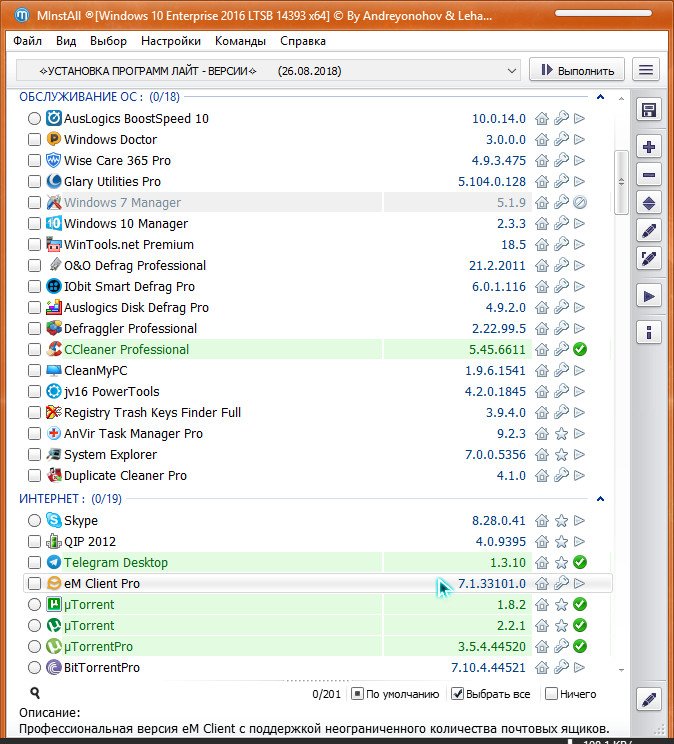Click green check icon for Telegram Desktop
The height and width of the screenshot is (744, 674).
tap(580, 562)
